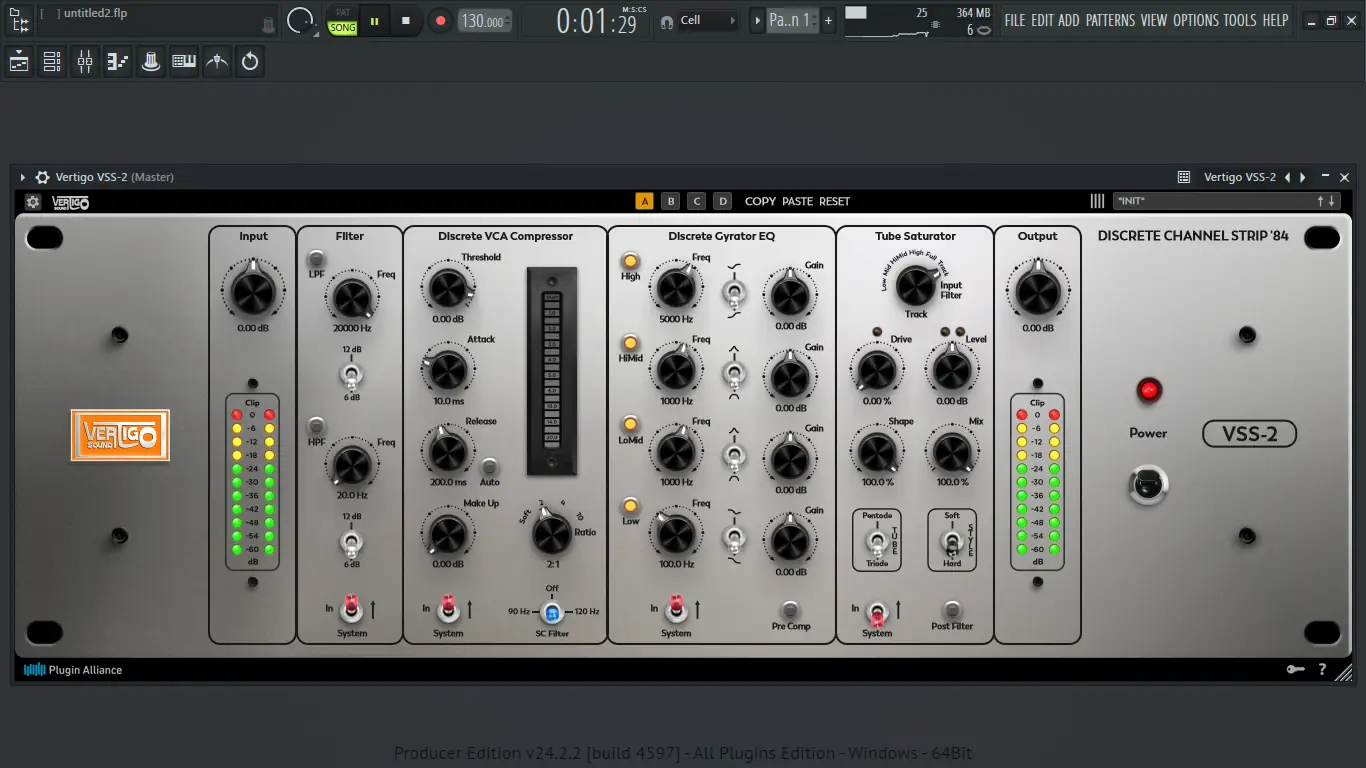Open the Cell snap dropdown
This screenshot has width=1366, height=768.
[x=709, y=20]
